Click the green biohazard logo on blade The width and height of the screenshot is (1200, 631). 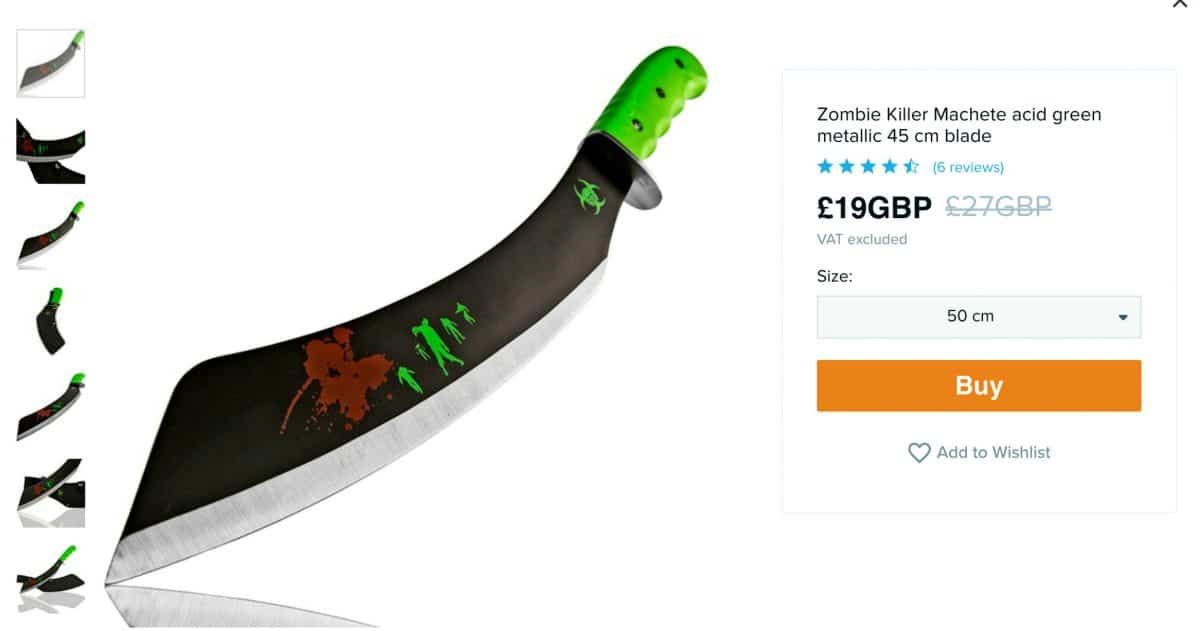(x=591, y=195)
